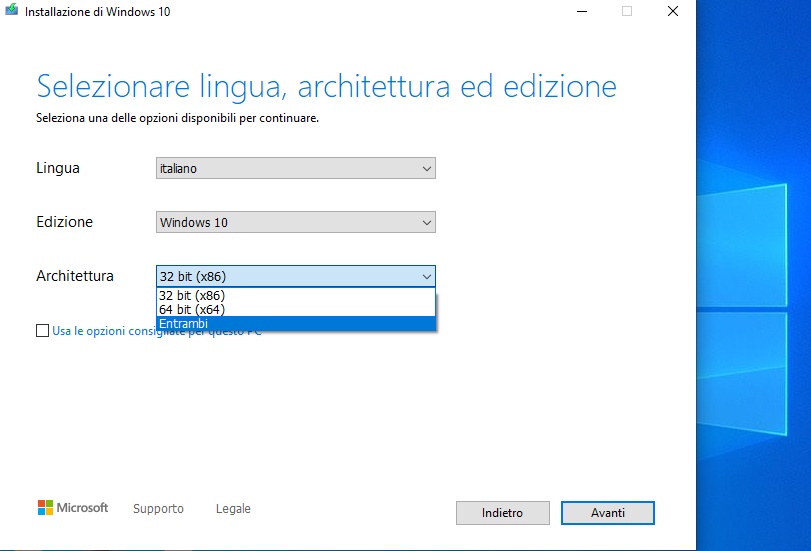The height and width of the screenshot is (551, 811).
Task: Close the Installazione di Windows 10 window
Action: click(673, 11)
